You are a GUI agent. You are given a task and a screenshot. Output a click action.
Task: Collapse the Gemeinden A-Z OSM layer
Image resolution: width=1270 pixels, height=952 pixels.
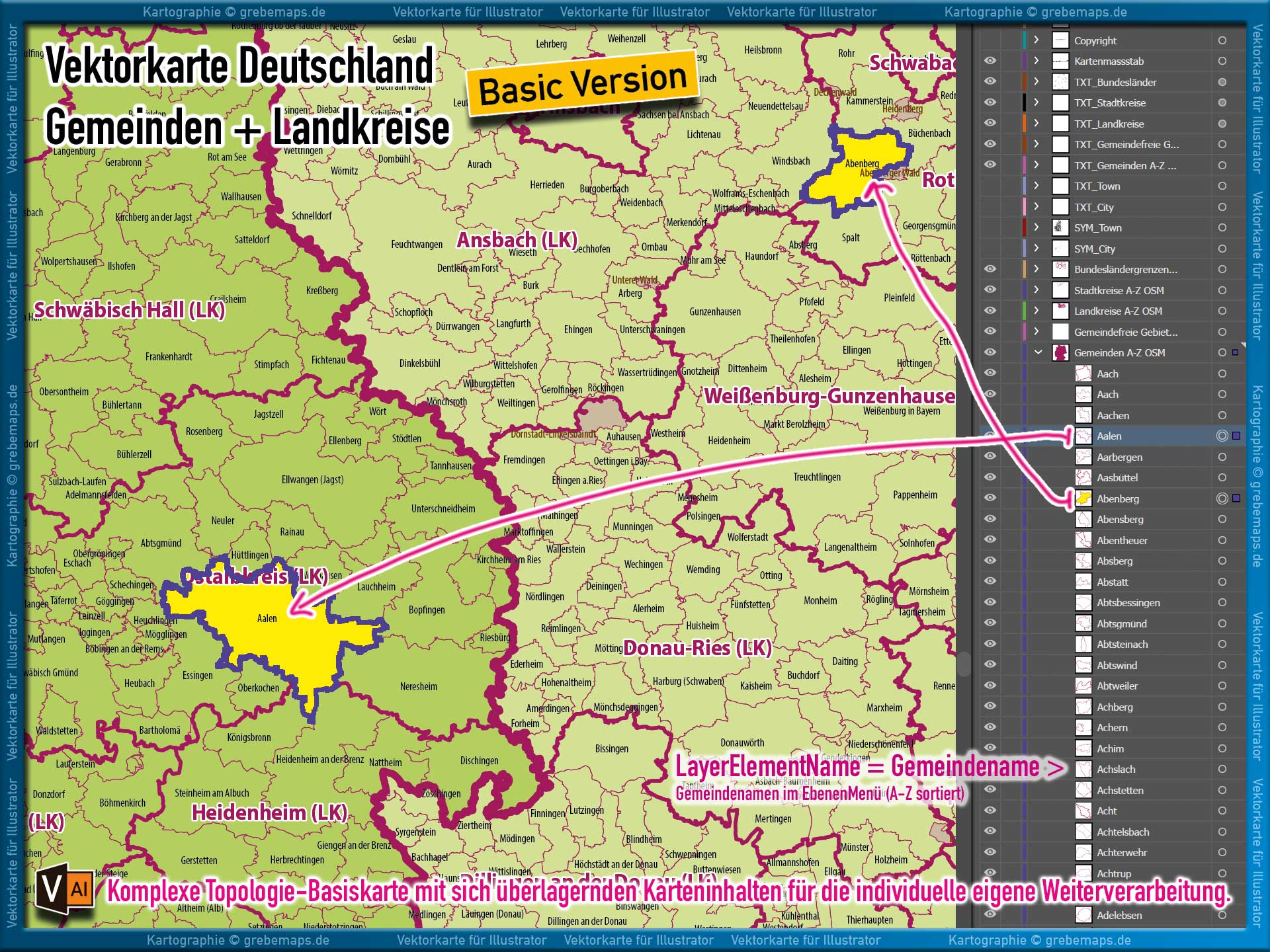point(1038,352)
